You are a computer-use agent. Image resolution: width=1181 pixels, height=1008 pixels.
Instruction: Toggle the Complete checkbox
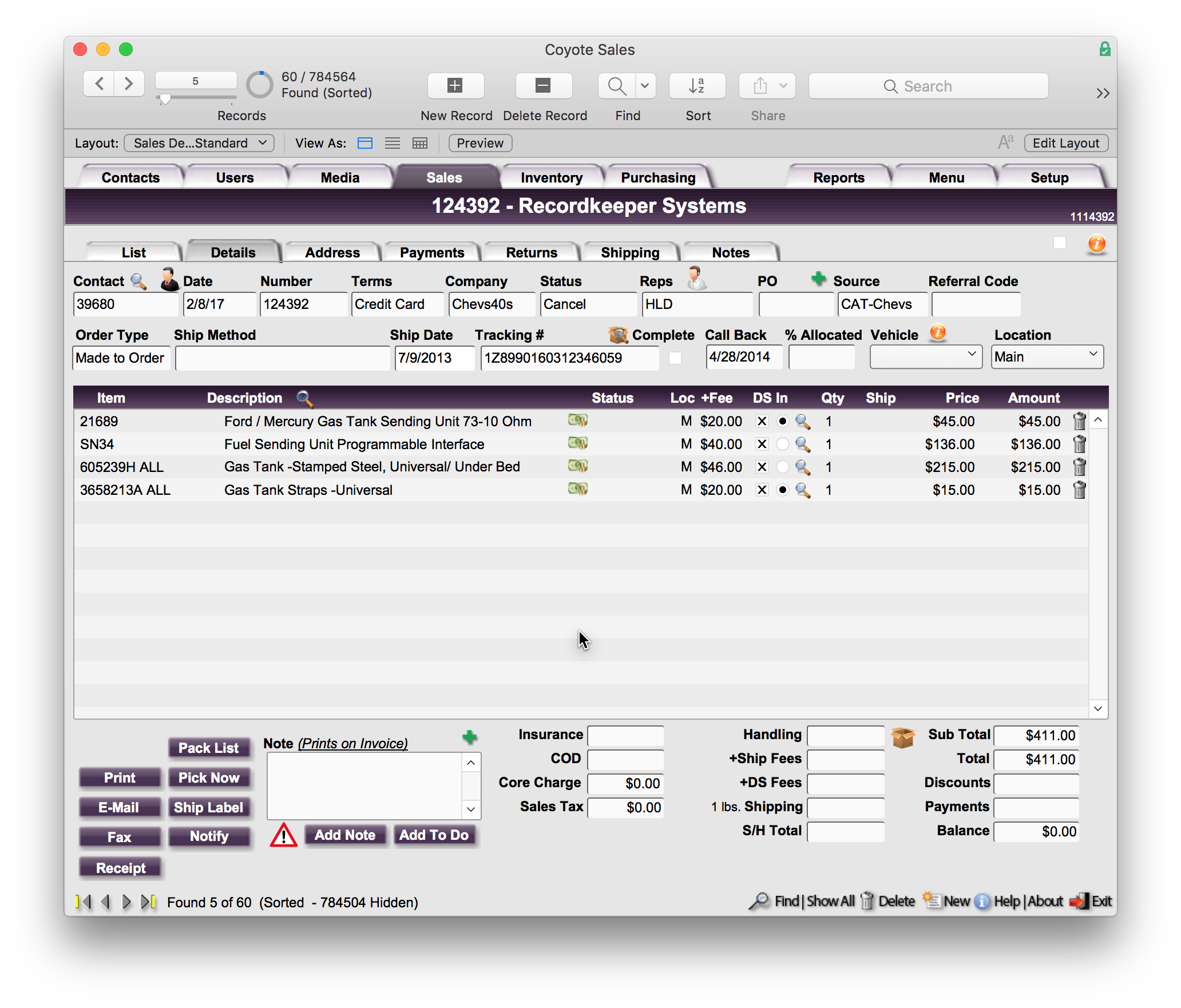pos(675,358)
